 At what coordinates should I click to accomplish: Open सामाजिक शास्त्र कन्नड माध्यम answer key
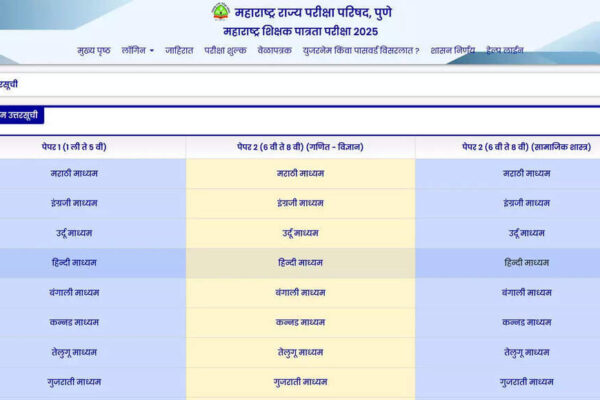(x=527, y=322)
